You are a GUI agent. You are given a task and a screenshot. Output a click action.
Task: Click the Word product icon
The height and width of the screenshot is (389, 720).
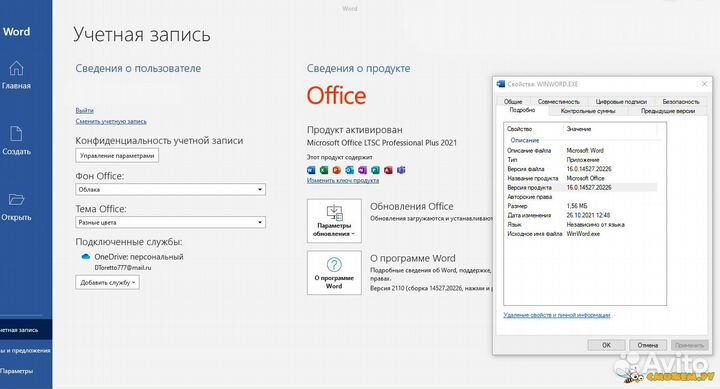point(311,170)
